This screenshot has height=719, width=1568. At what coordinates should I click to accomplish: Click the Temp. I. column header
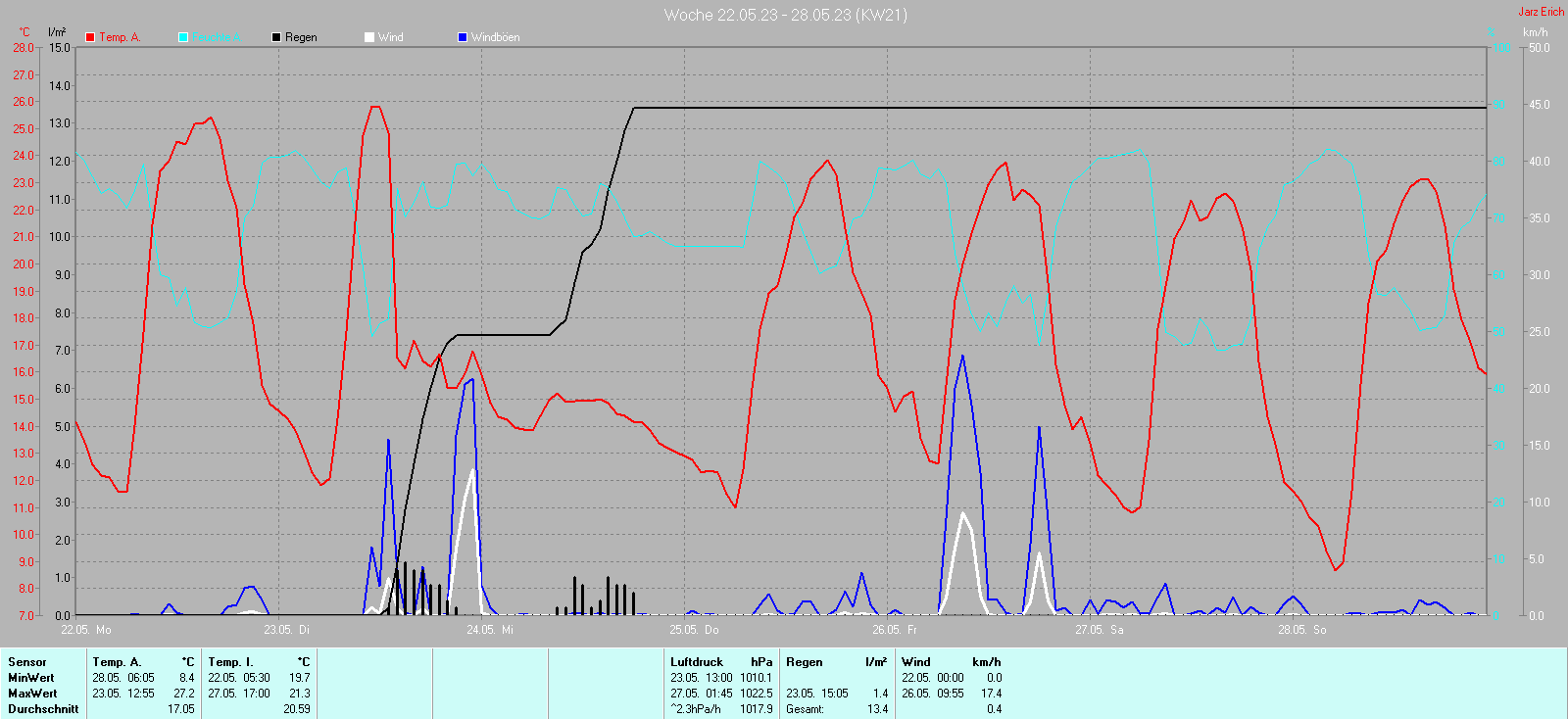[x=230, y=662]
